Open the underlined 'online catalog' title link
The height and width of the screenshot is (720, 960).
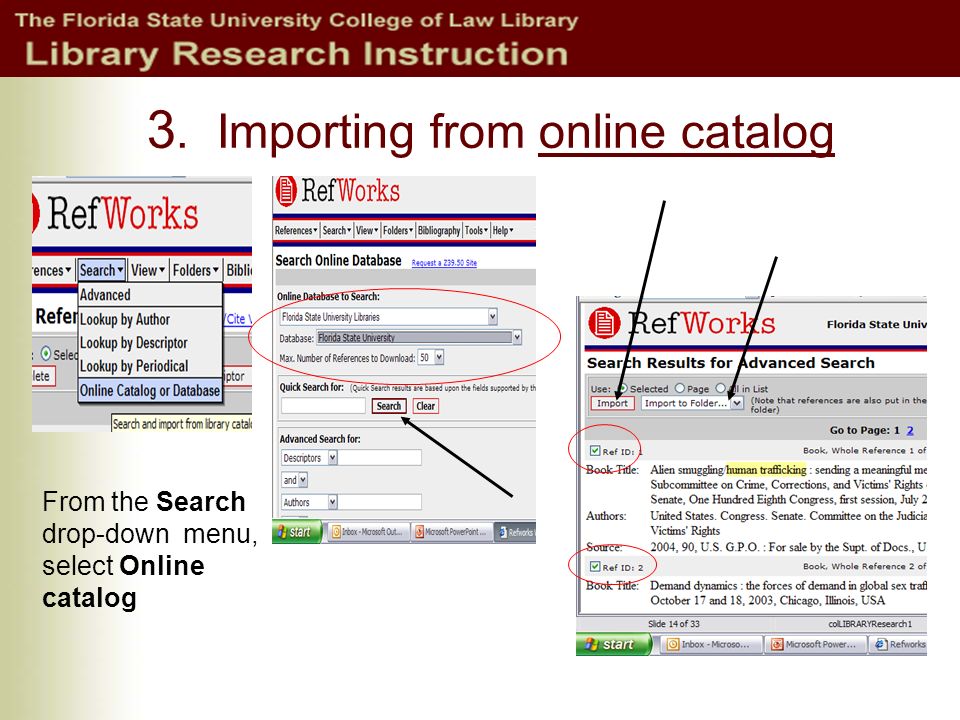(x=686, y=133)
